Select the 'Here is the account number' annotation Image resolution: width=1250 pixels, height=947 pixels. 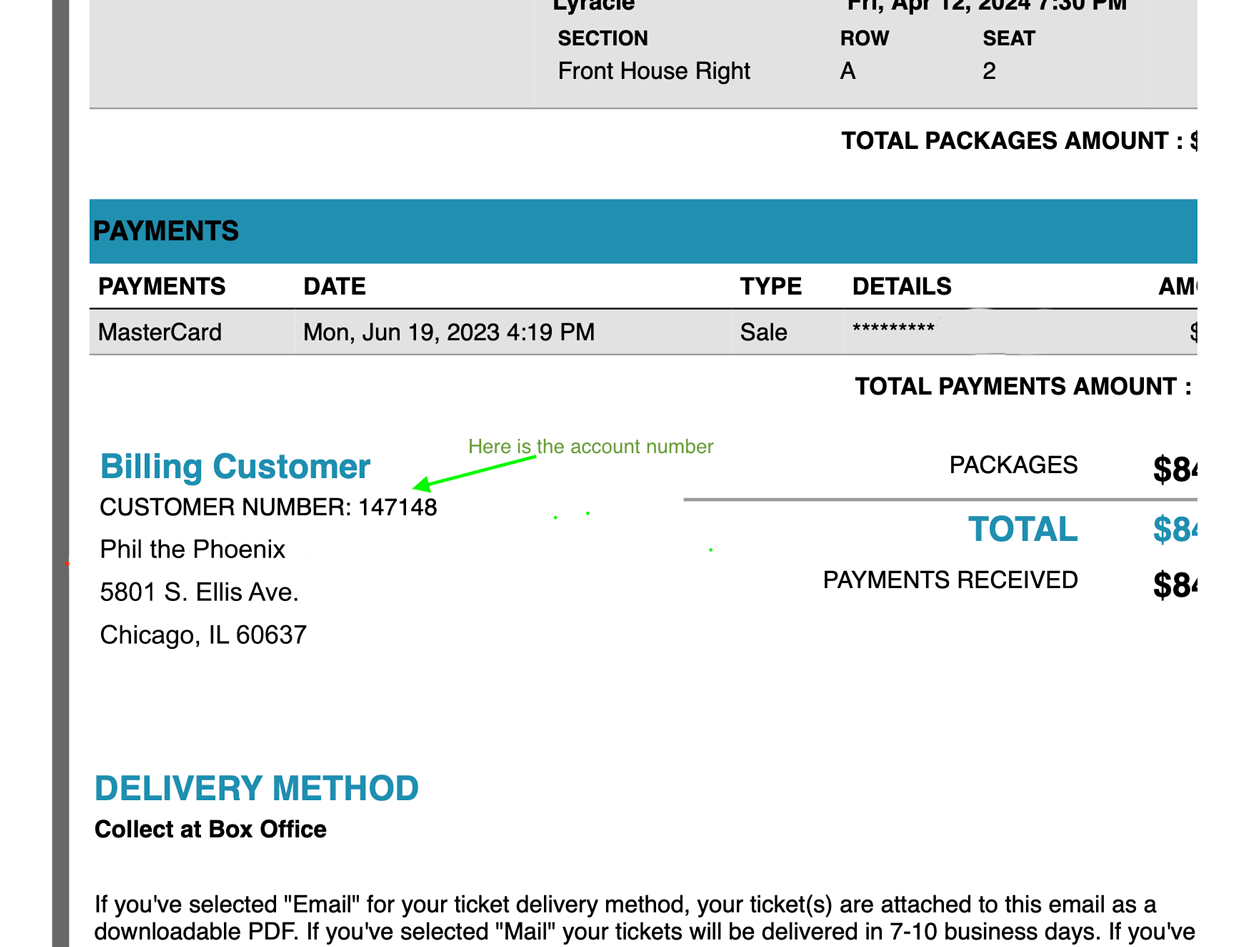[x=591, y=446]
